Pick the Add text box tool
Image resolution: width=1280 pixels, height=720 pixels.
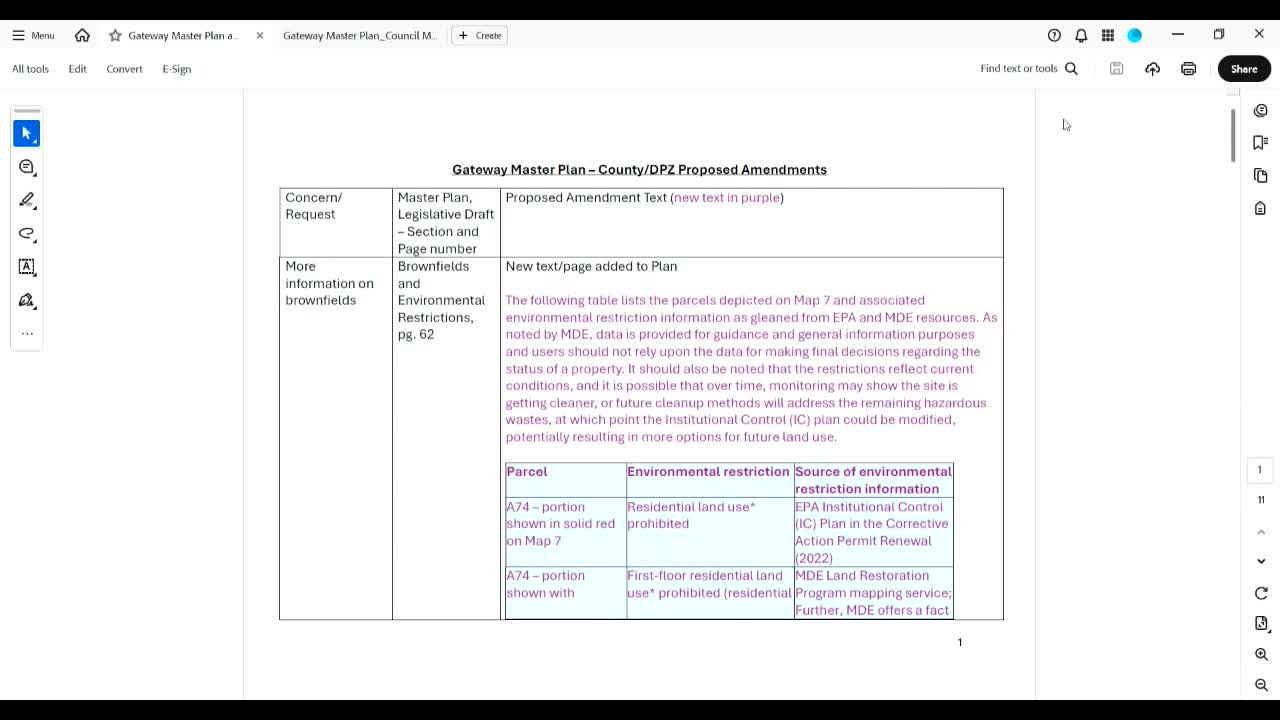pos(27,267)
